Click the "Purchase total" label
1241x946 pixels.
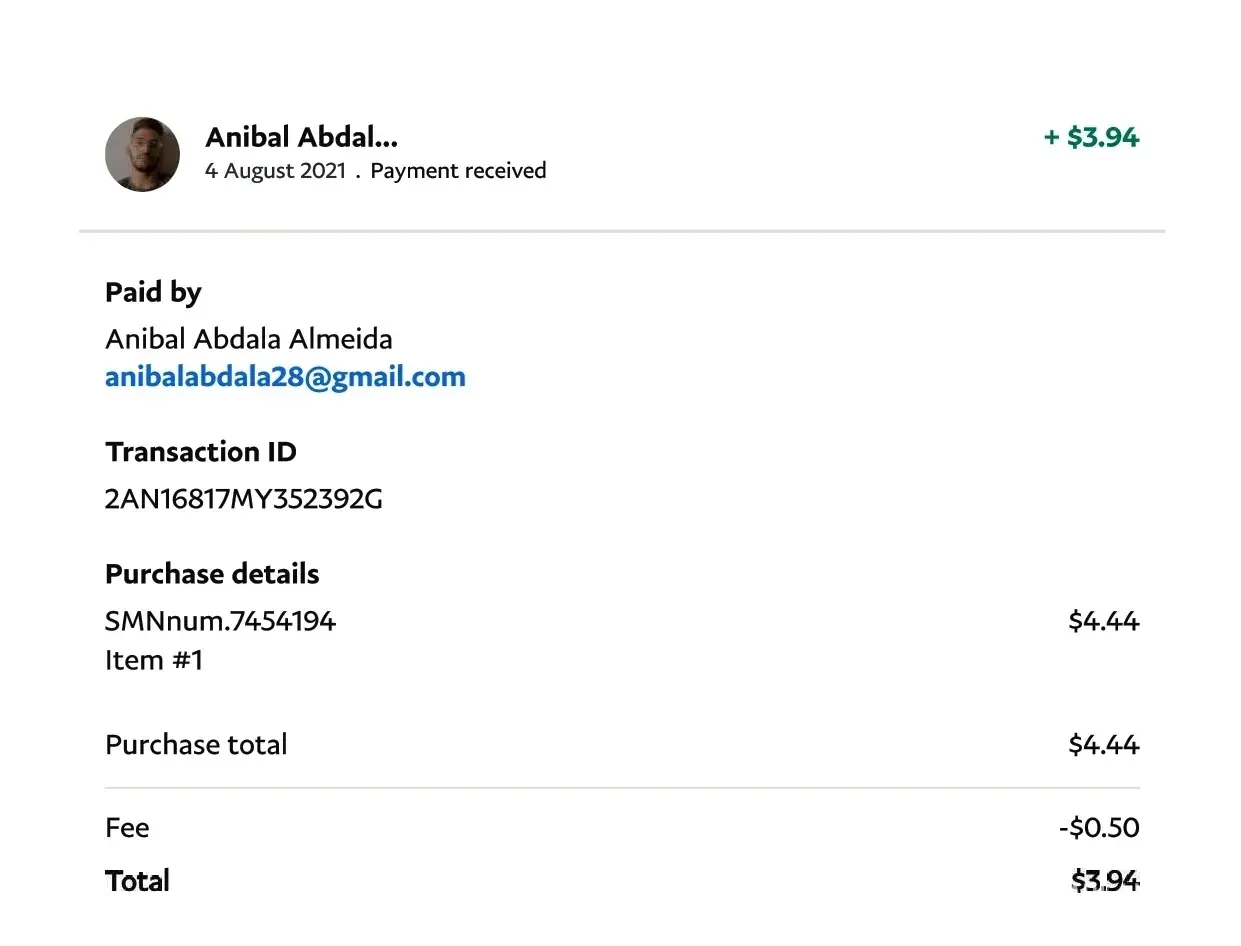pyautogui.click(x=196, y=745)
